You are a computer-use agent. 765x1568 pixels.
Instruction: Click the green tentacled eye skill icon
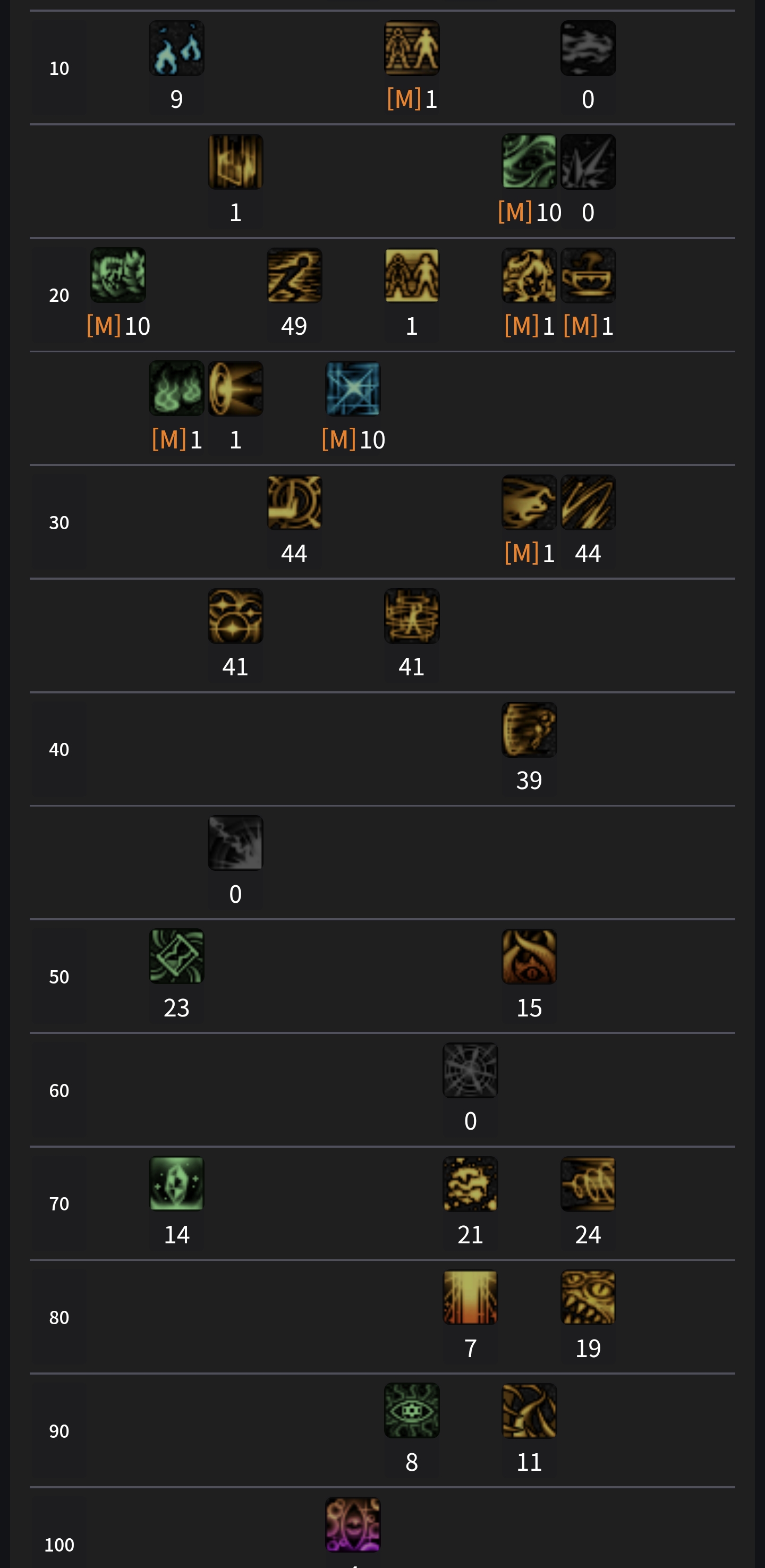412,1410
